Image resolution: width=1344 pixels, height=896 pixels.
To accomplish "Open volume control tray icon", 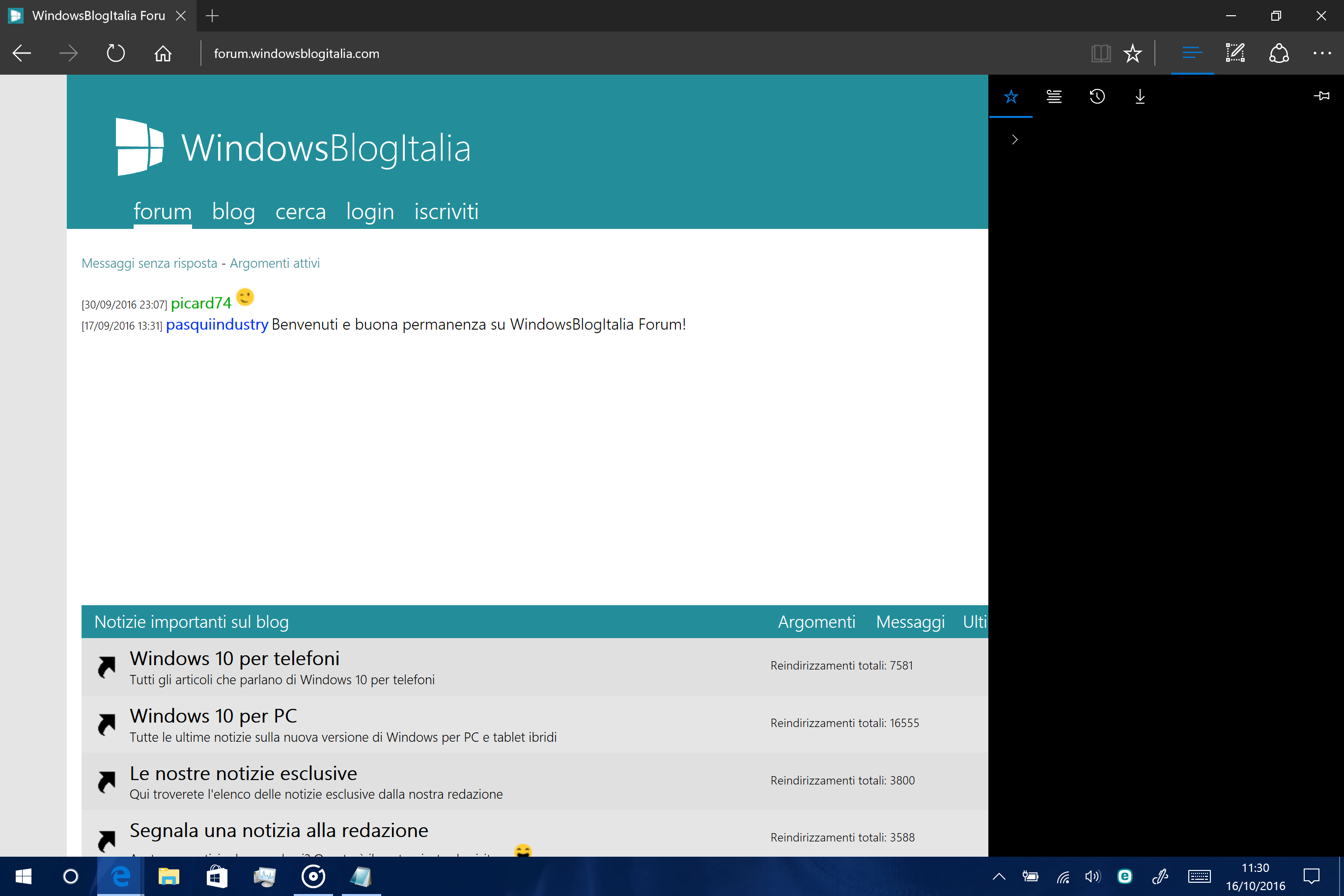I will [x=1093, y=876].
